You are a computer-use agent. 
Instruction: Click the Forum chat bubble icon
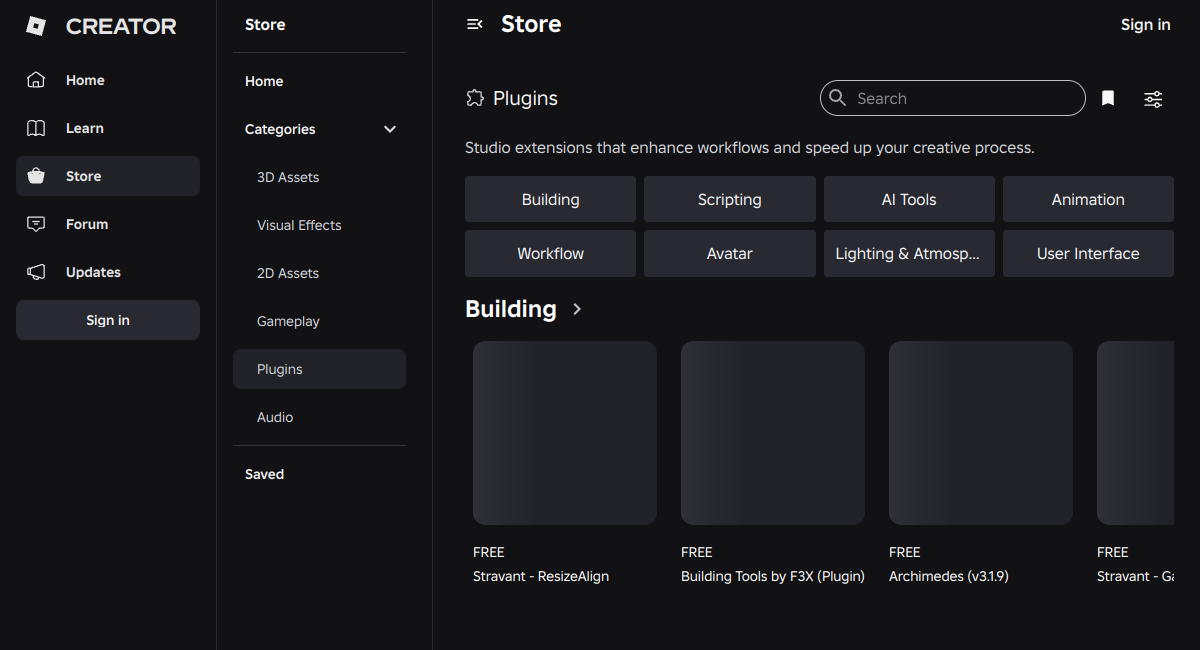click(36, 224)
